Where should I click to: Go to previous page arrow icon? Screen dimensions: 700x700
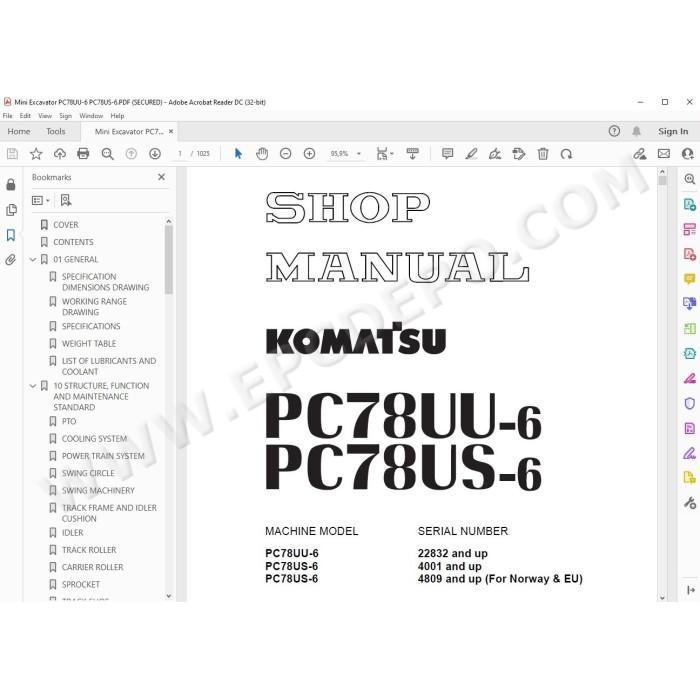(131, 154)
